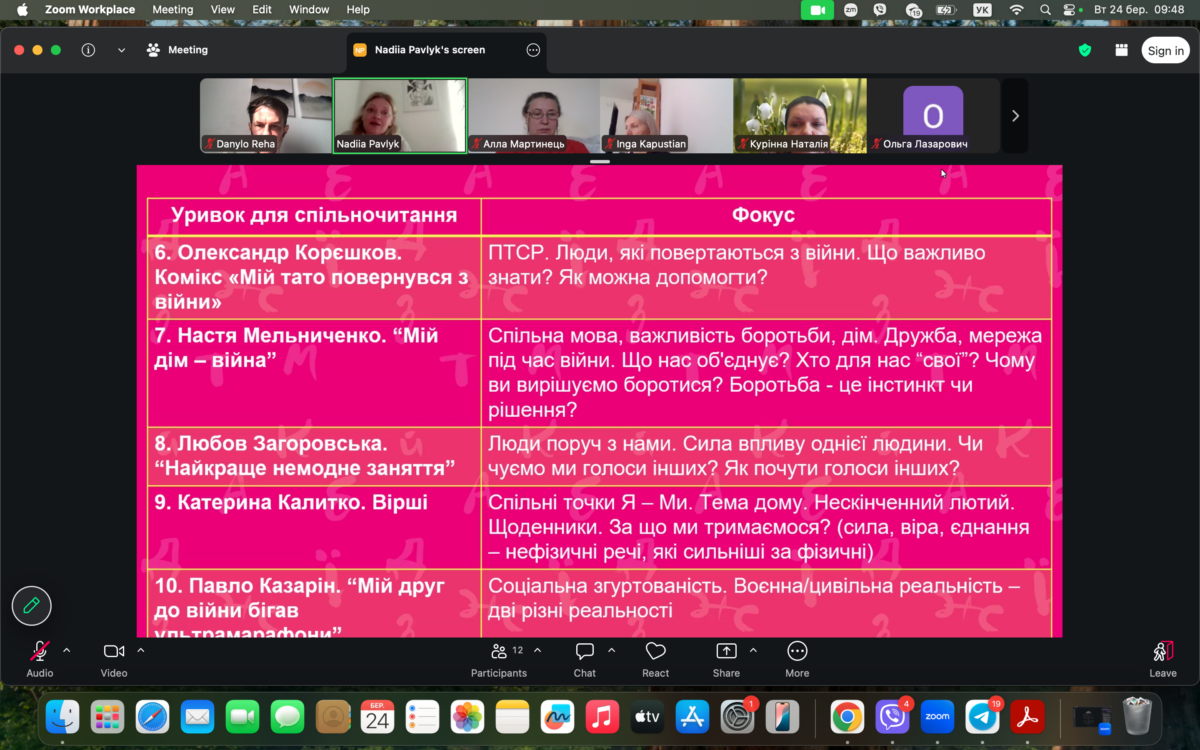This screenshot has height=750, width=1200.
Task: Leave the meeting
Action: (1162, 657)
